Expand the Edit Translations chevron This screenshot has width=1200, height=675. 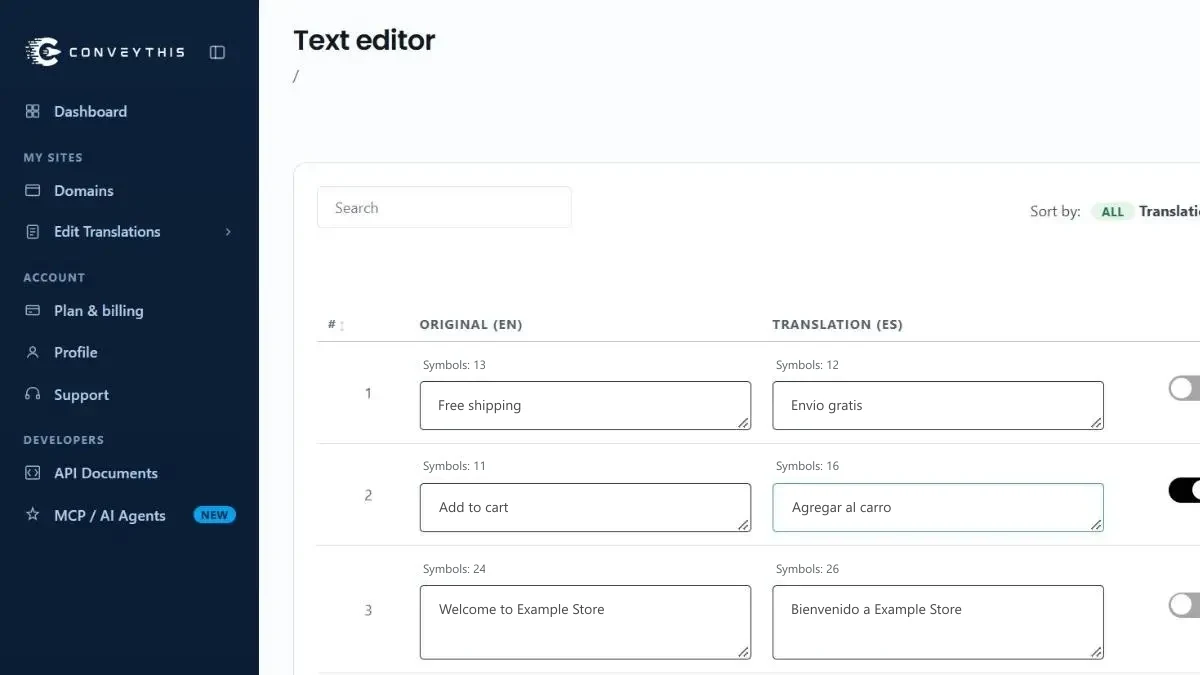click(228, 231)
